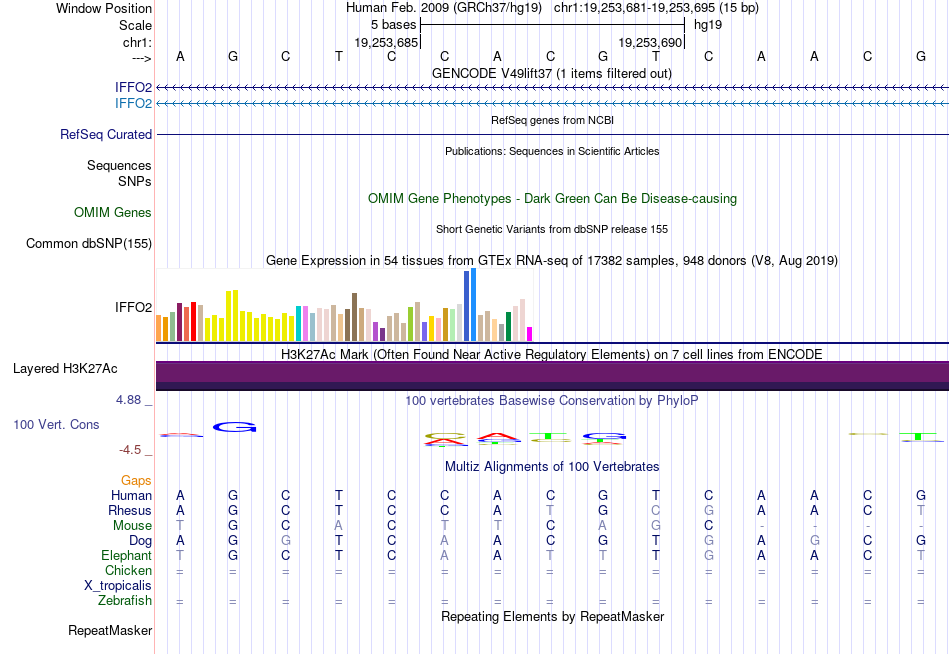The image size is (950, 654).
Task: Open 'Publications: Sequences in Scientific Articles' title
Action: coord(552,151)
